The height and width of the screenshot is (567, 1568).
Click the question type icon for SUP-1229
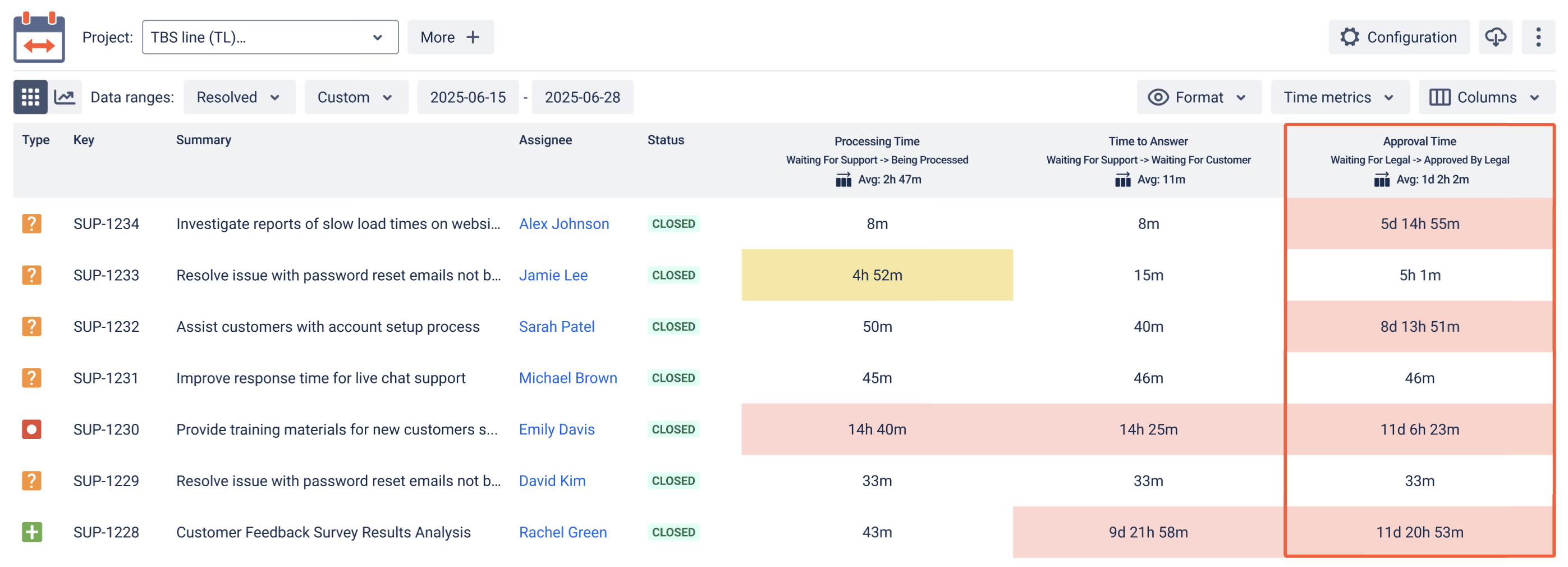[x=31, y=481]
